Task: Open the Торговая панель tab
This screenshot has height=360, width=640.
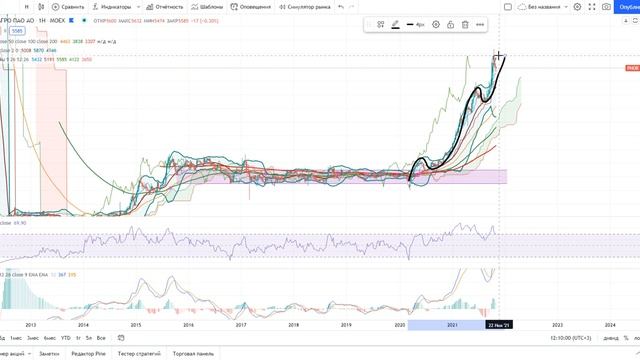Action: pyautogui.click(x=193, y=353)
